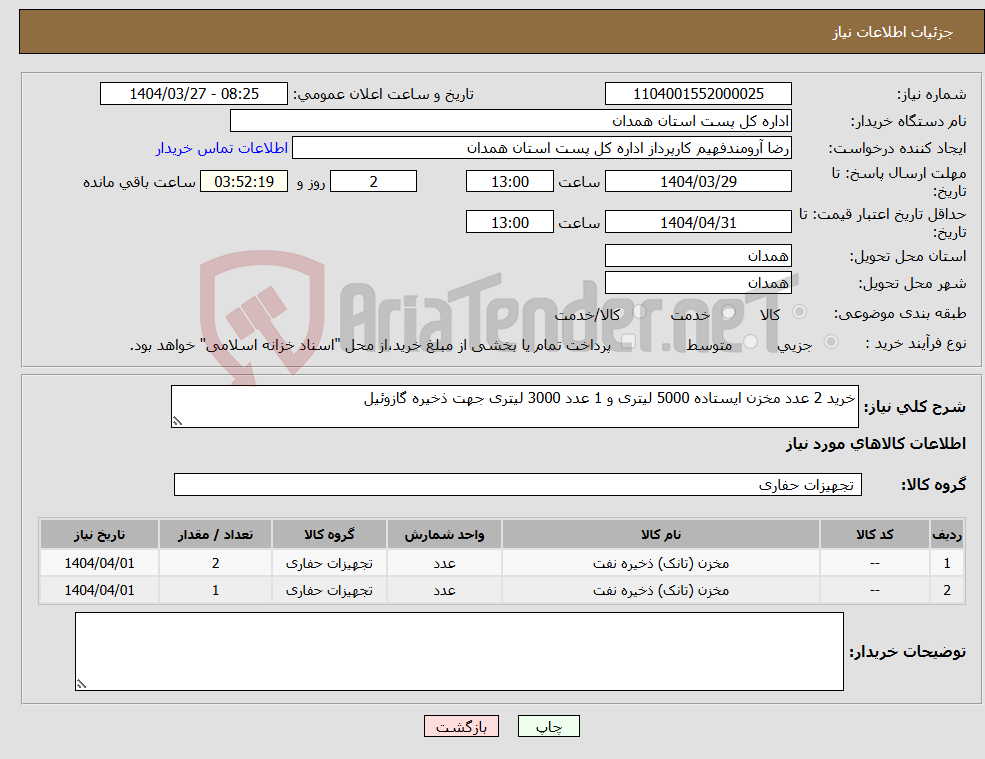Viewport: 985px width, 759px height.
Task: Click the شماره نیاز number field
Action: click(698, 94)
